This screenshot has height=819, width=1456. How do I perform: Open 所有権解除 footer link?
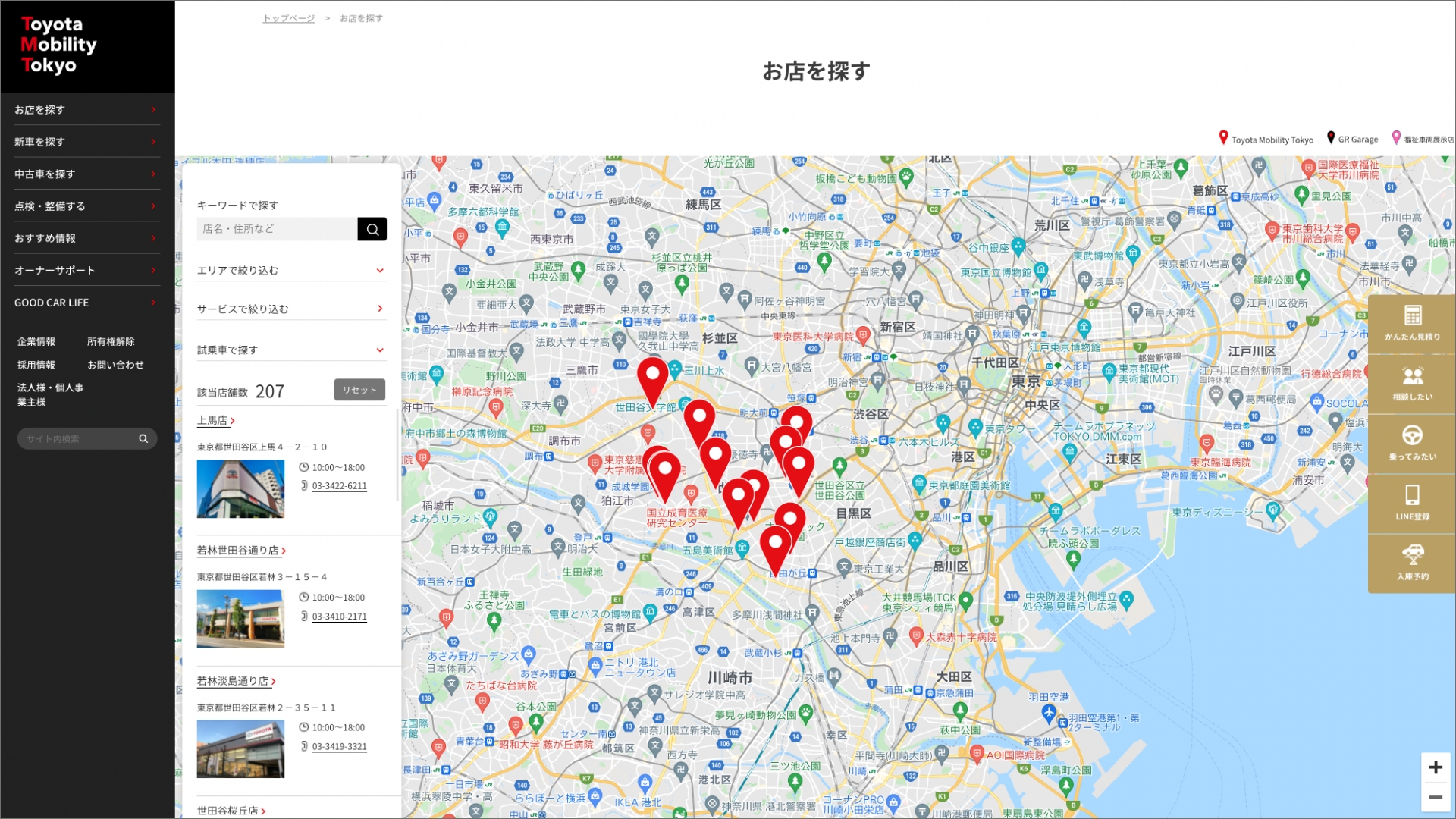(111, 342)
